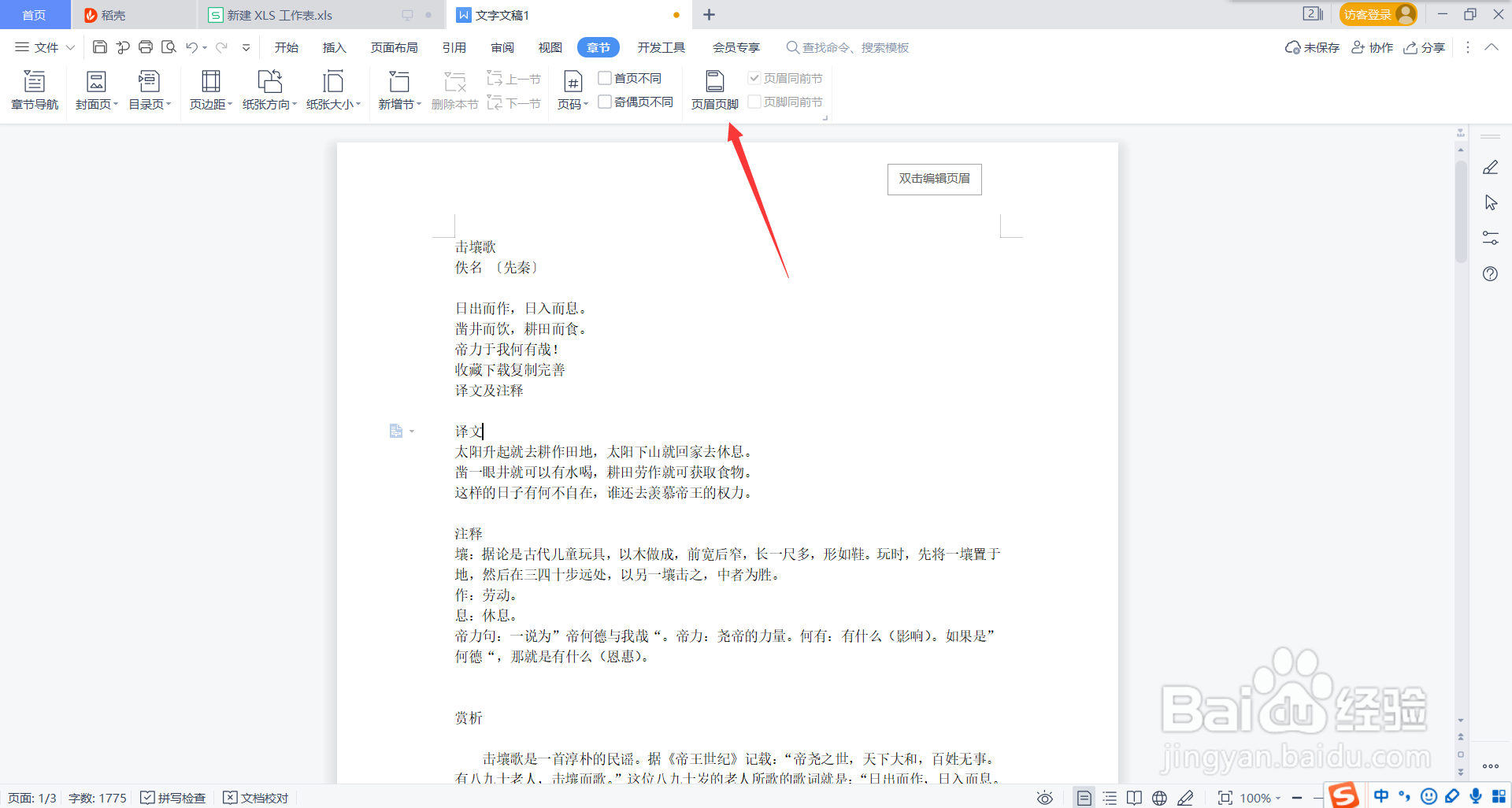Open the 开始 ribbon tab
Viewport: 1512px width, 808px height.
[287, 47]
